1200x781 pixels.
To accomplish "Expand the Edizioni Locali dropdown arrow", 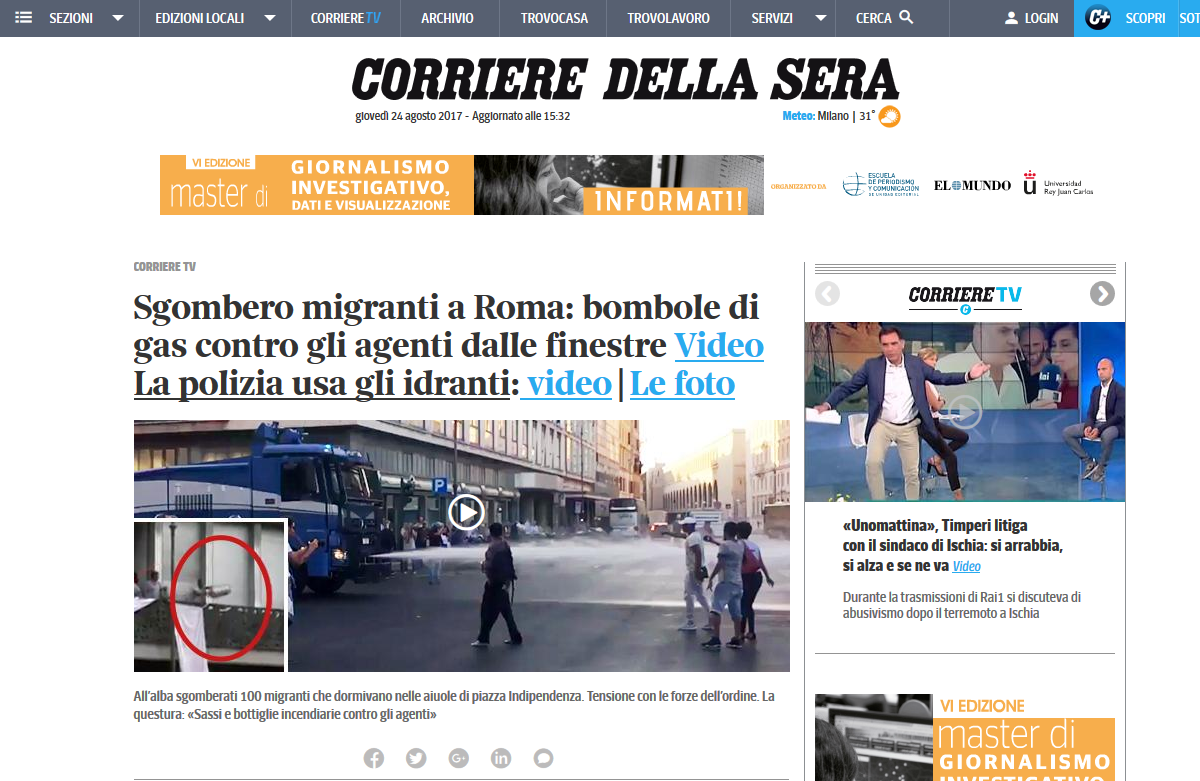I will pyautogui.click(x=270, y=18).
